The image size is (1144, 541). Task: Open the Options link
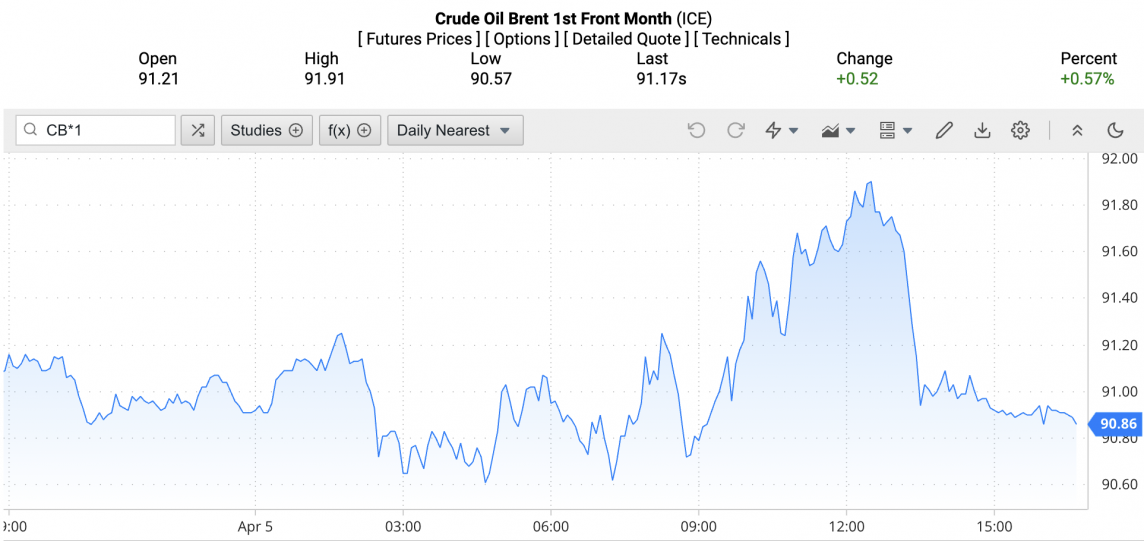(521, 39)
